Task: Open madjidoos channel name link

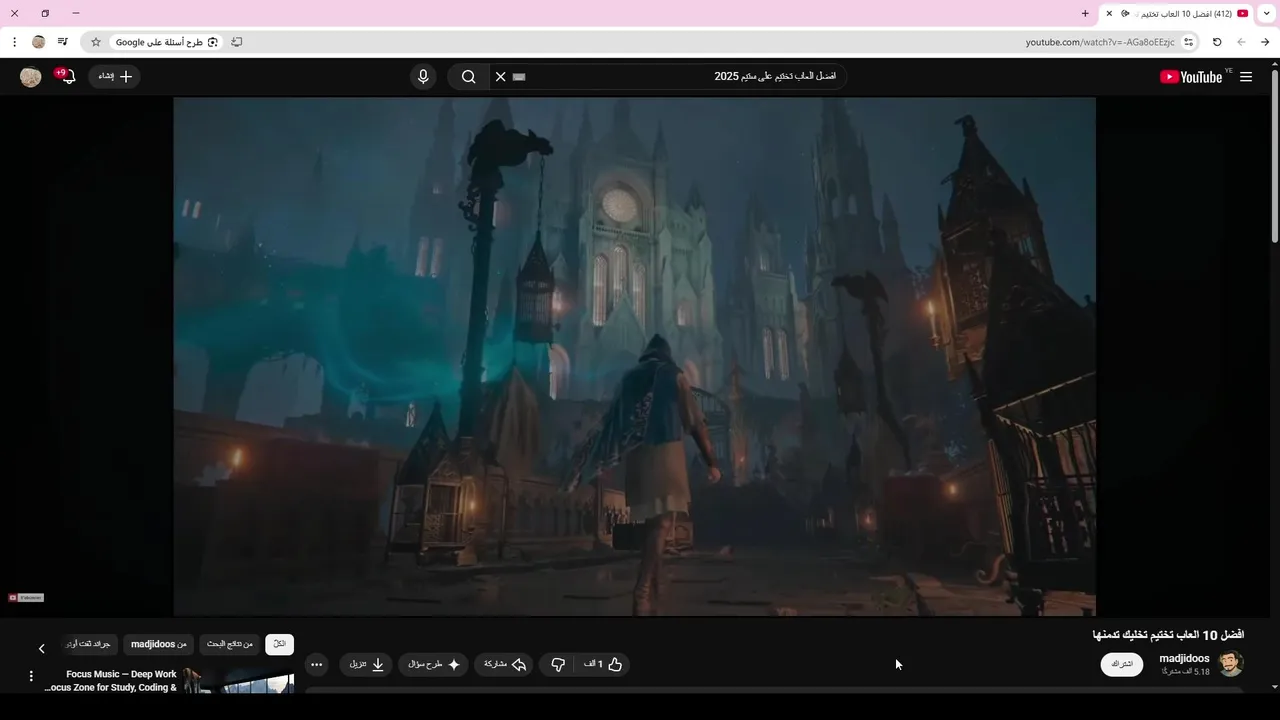Action: [x=1184, y=659]
